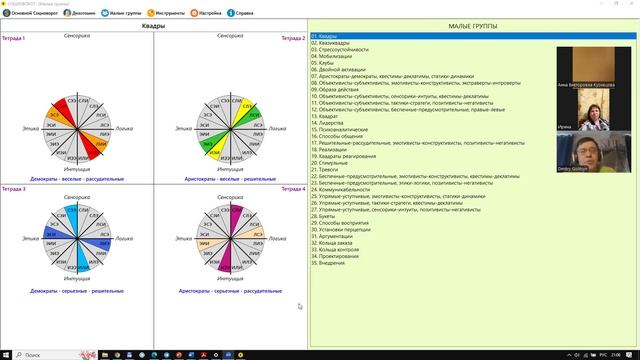Open the Справка menu
640x360 pixels.
click(x=240, y=13)
